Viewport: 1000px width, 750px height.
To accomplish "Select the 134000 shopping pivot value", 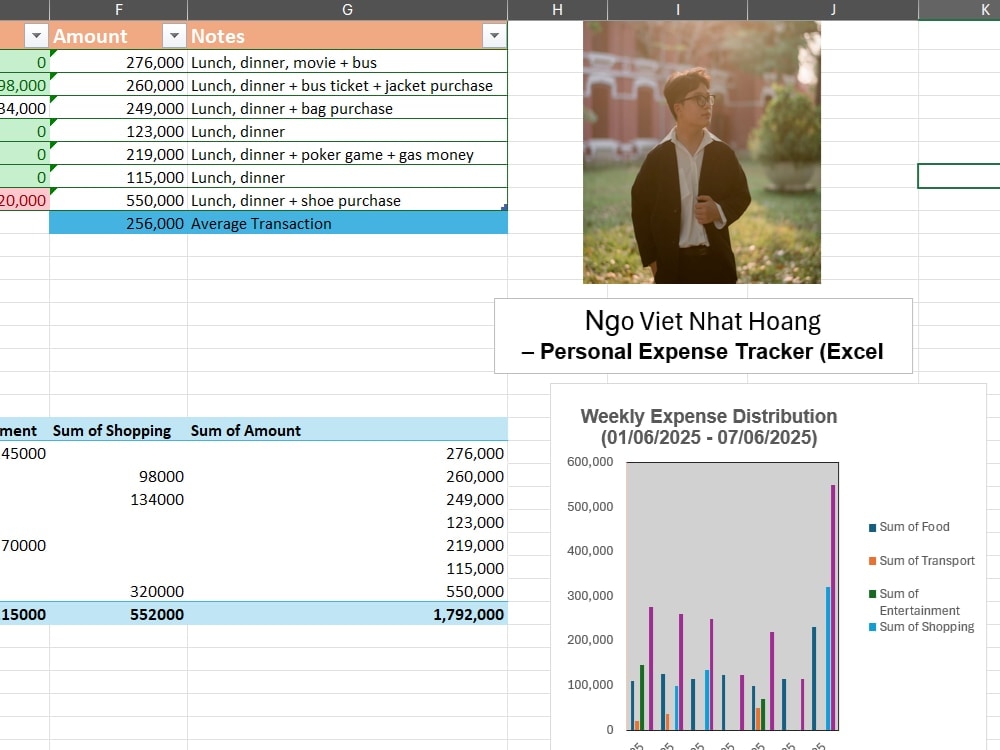I will coord(119,499).
